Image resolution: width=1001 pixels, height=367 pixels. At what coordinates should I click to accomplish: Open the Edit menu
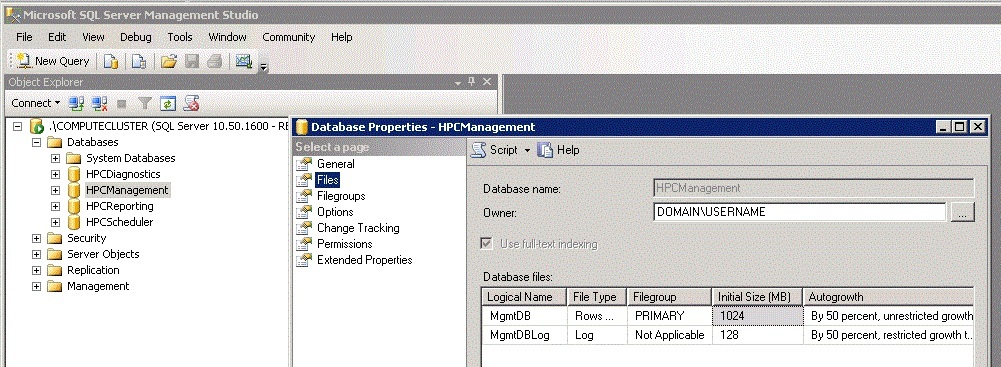click(57, 37)
